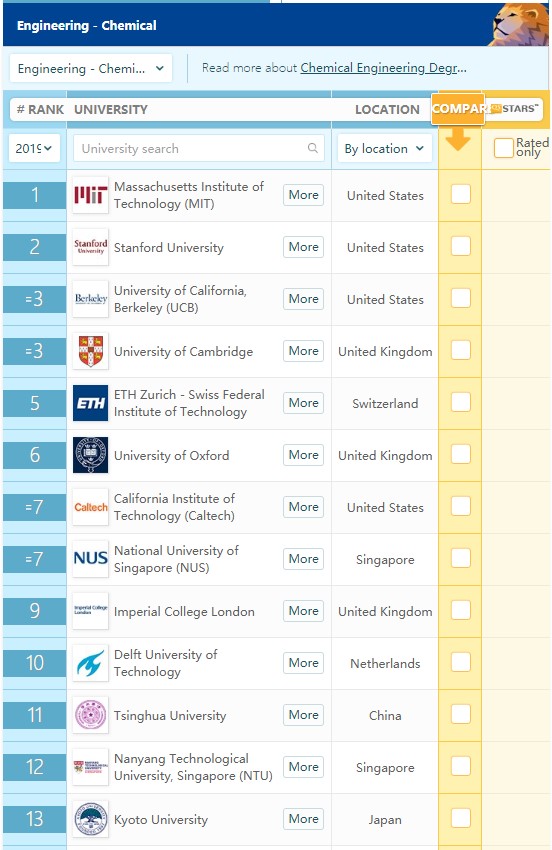Open the year 2019 dropdown
The image size is (552, 850).
point(34,148)
